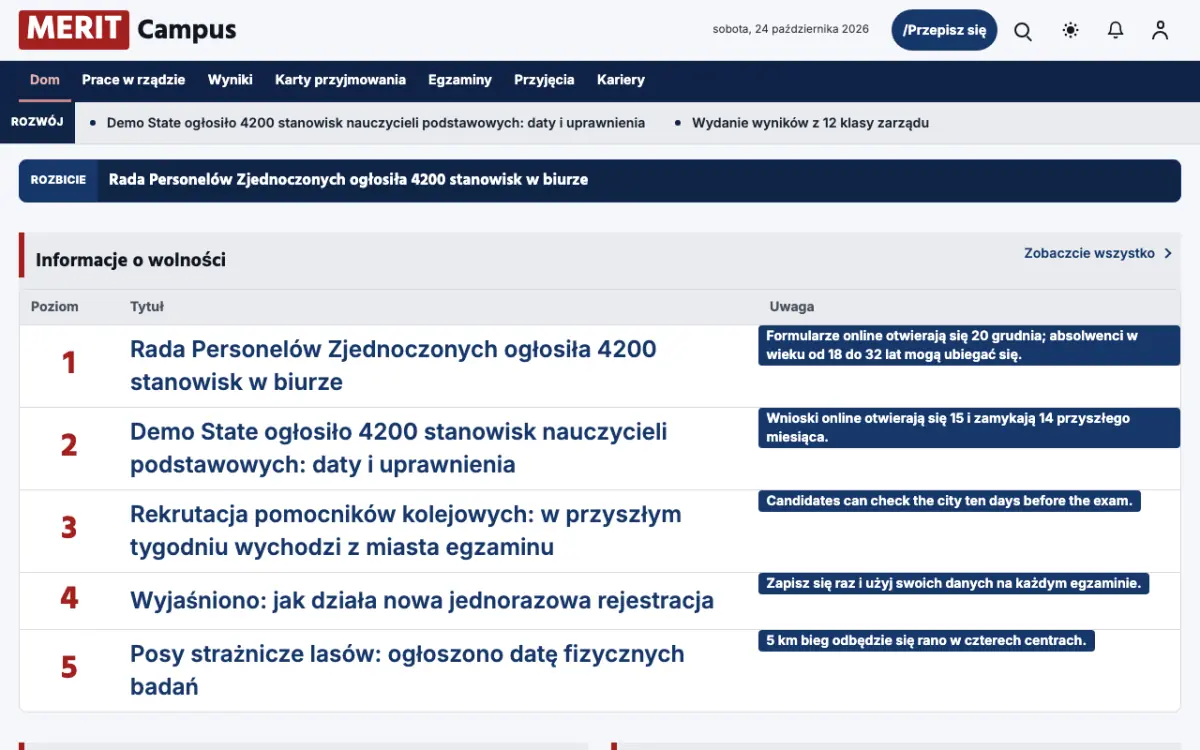Click the date sobota, 24 października 2026
Screen dimensions: 1200x750
pos(791,29)
